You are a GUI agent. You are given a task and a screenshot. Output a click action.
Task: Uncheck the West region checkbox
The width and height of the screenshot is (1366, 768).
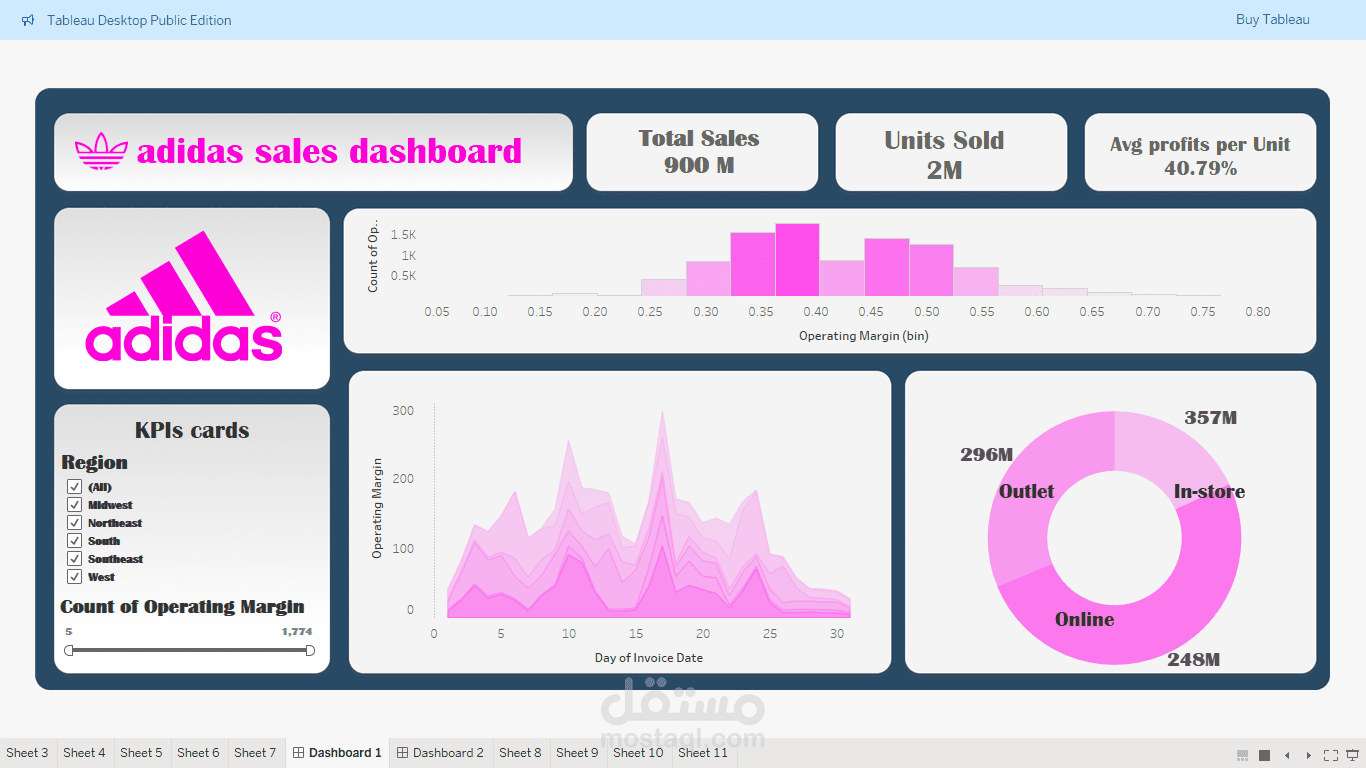coord(74,577)
